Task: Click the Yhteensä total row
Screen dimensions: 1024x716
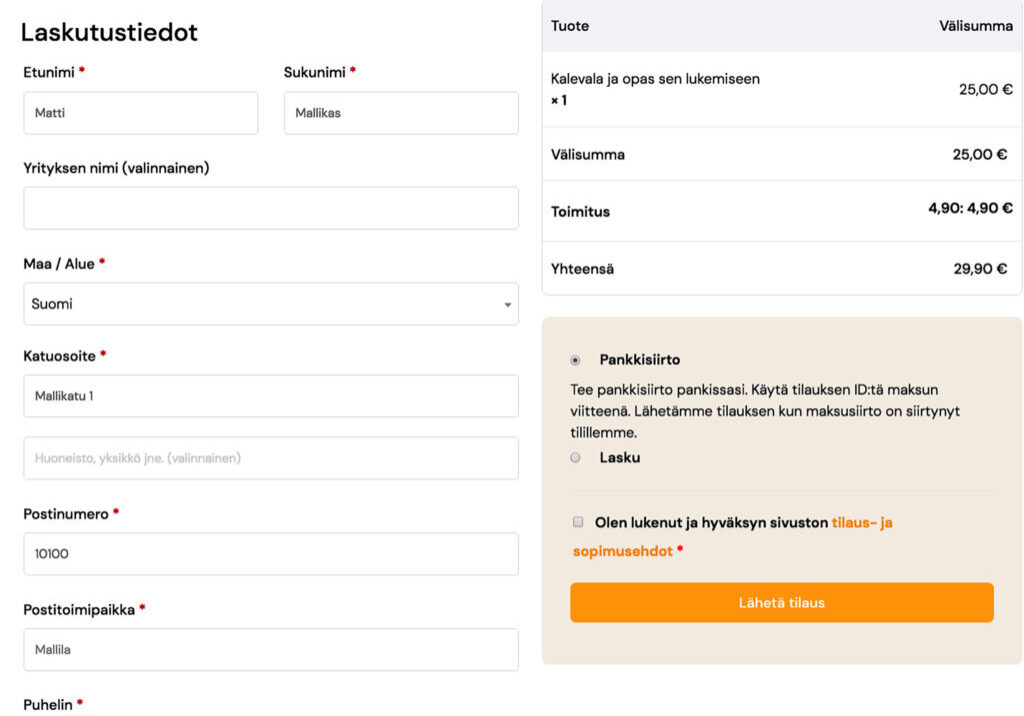Action: [780, 269]
